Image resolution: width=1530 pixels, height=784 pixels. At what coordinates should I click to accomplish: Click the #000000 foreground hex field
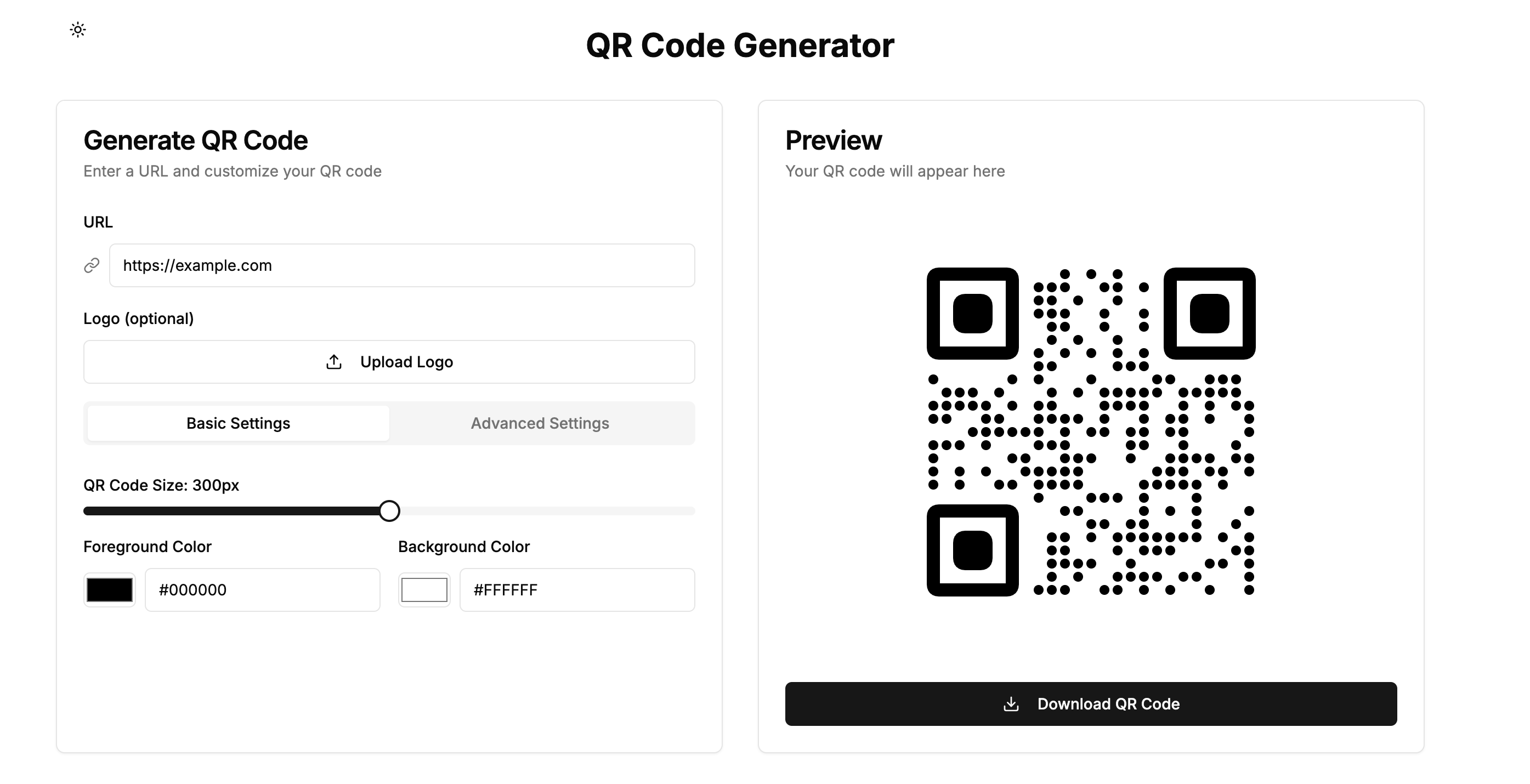pyautogui.click(x=262, y=589)
